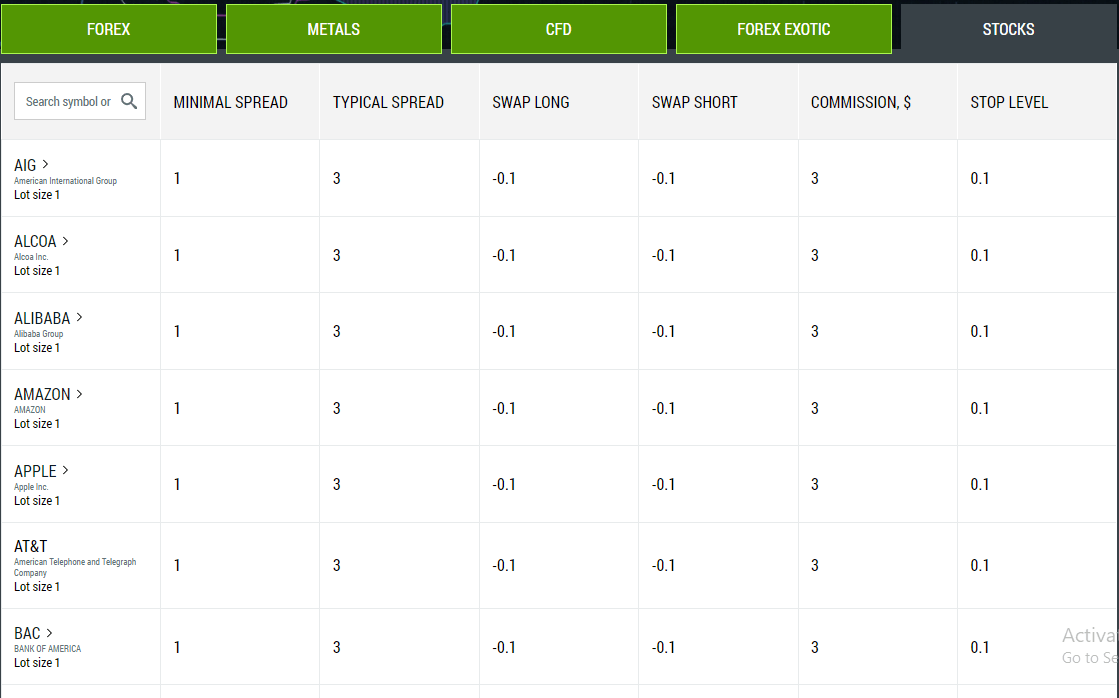Image resolution: width=1119 pixels, height=698 pixels.
Task: Expand the APPLE chevron arrow
Action: tap(66, 470)
